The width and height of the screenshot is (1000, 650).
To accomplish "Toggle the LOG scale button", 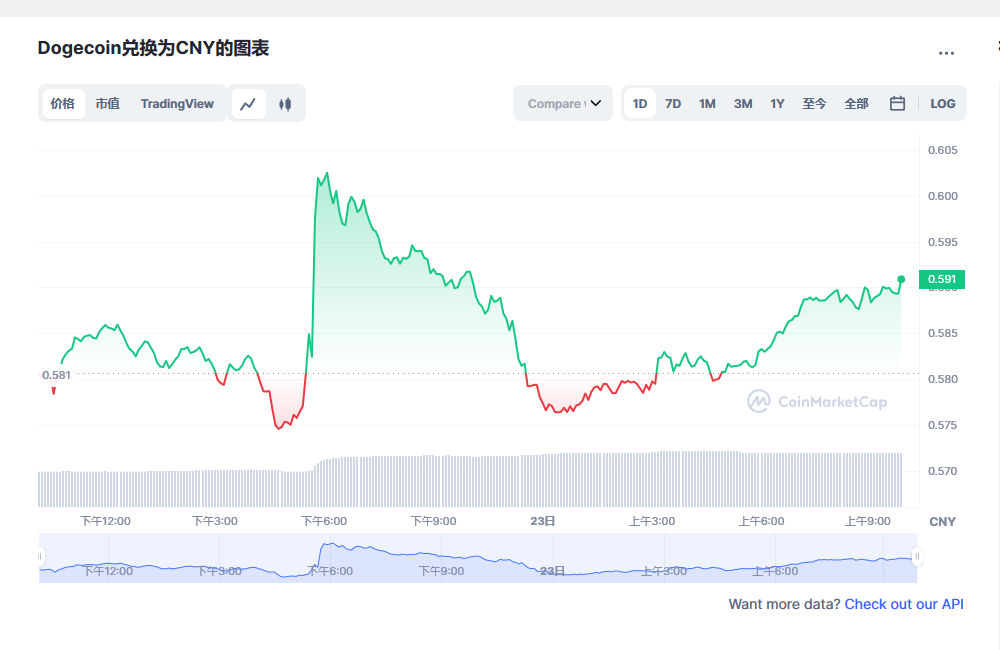I will coord(943,103).
